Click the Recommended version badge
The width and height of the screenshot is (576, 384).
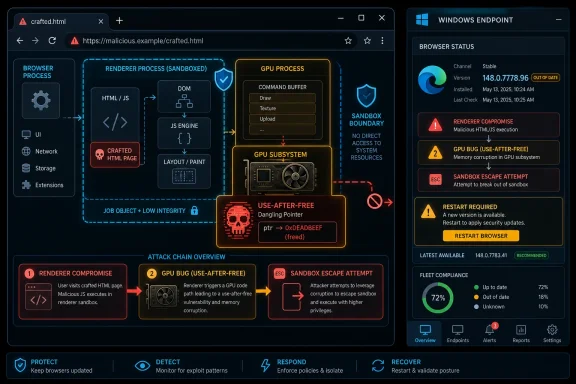coord(531,255)
